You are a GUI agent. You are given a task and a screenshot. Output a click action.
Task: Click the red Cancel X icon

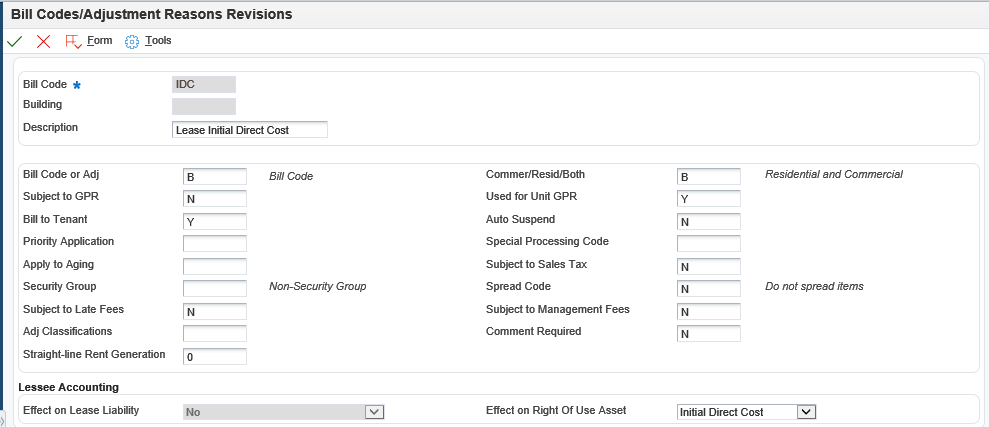click(x=43, y=41)
